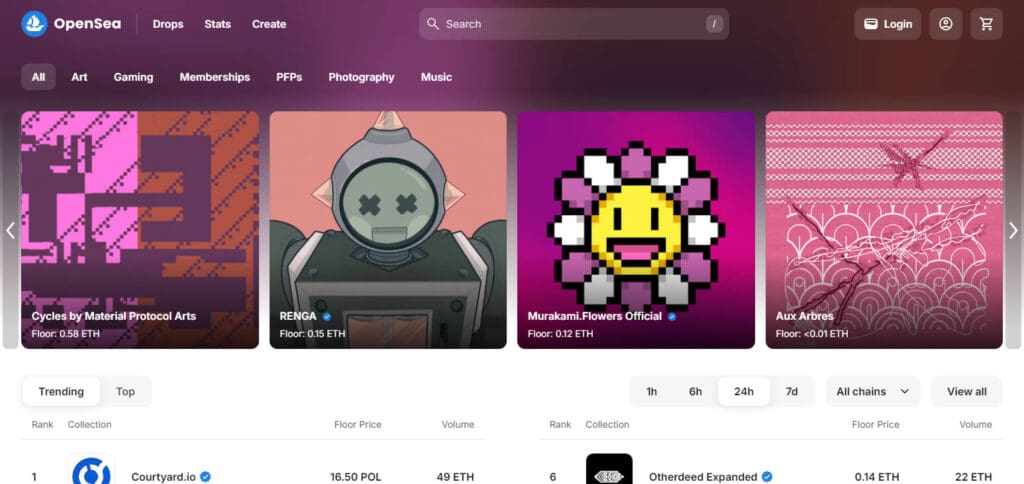Screen dimensions: 1024x484
Task: Click the Otherdeed Expanded collection logo
Action: point(609,469)
